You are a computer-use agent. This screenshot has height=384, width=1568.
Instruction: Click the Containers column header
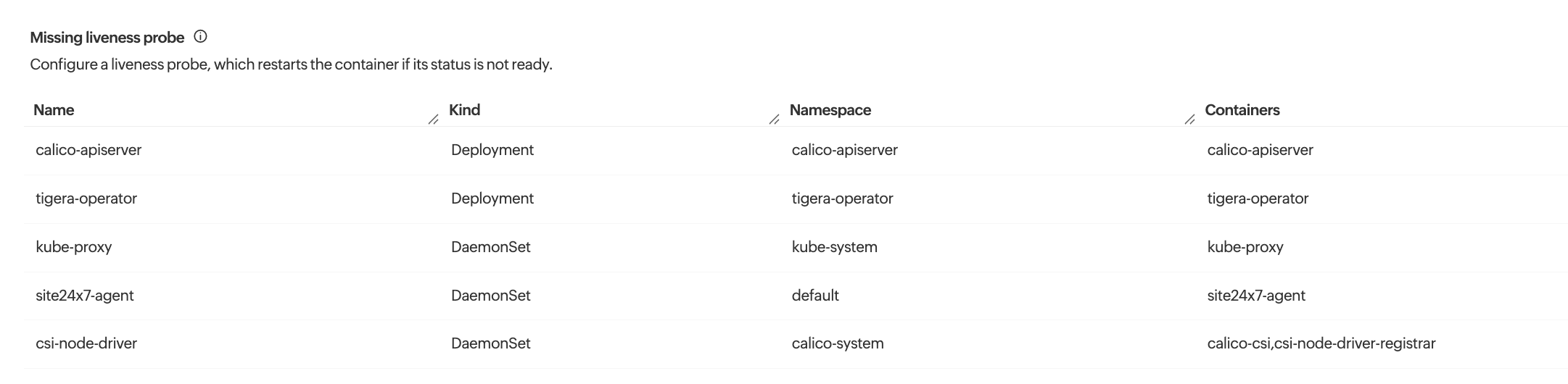click(1242, 110)
